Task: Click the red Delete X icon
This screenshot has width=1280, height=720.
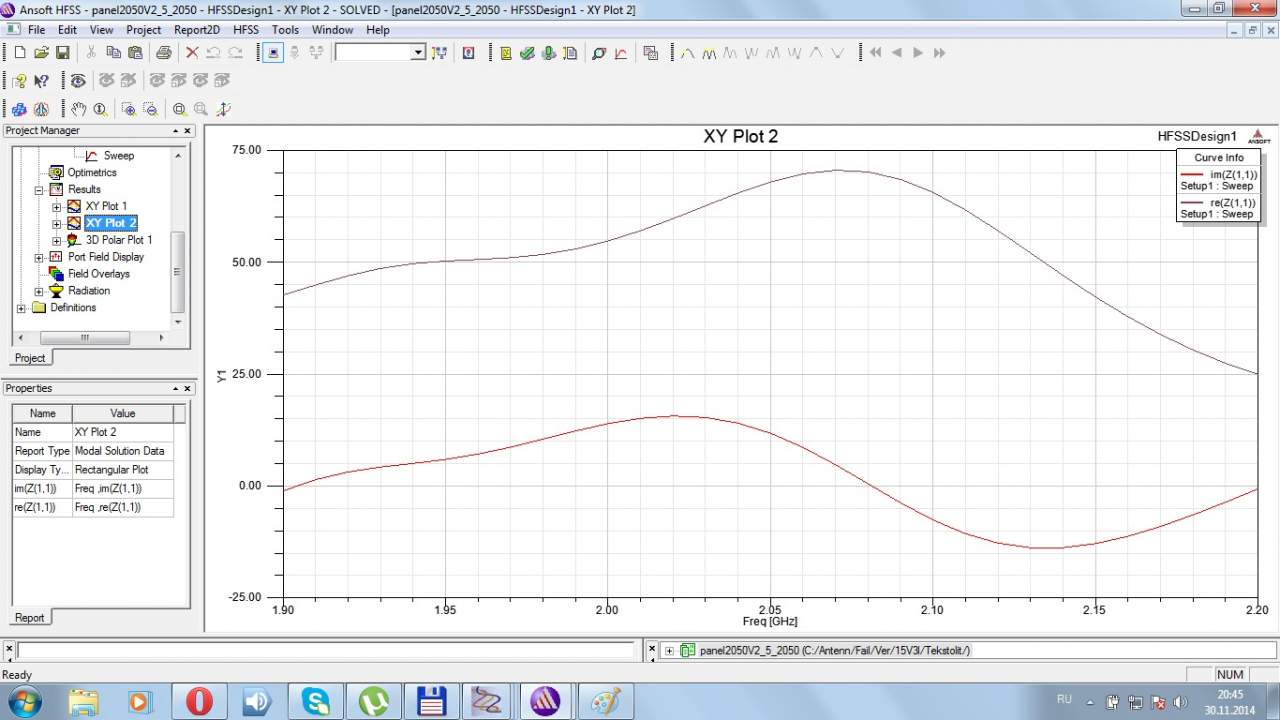Action: click(192, 53)
